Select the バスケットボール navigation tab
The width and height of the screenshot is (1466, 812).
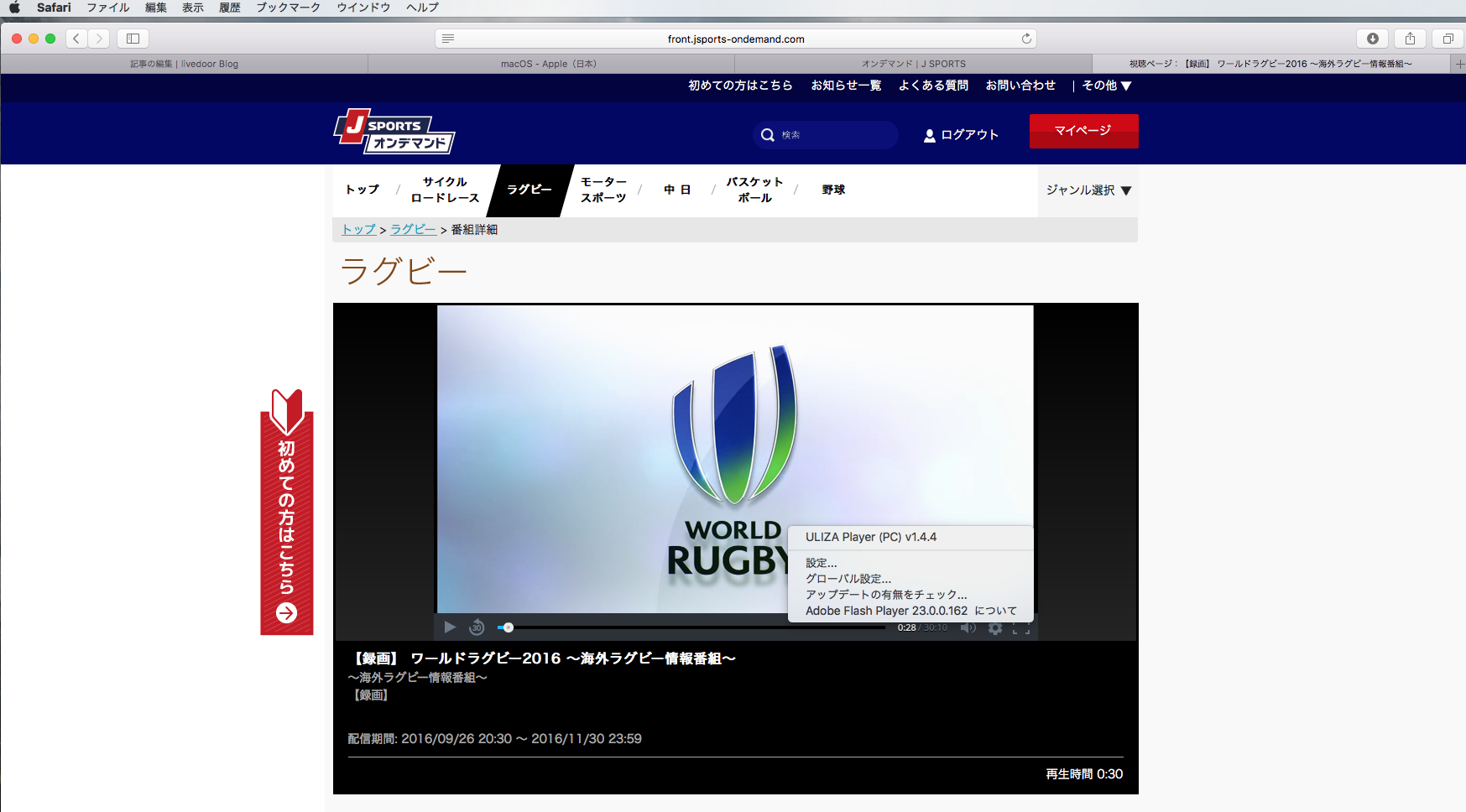point(754,190)
